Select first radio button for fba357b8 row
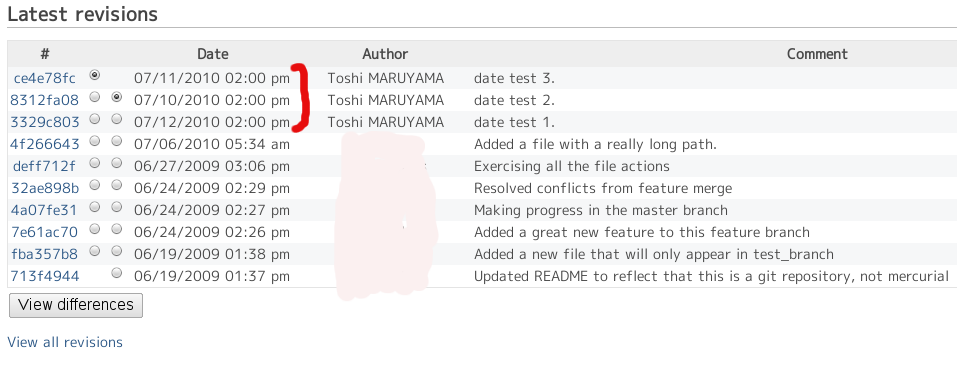The height and width of the screenshot is (367, 957). point(95,250)
